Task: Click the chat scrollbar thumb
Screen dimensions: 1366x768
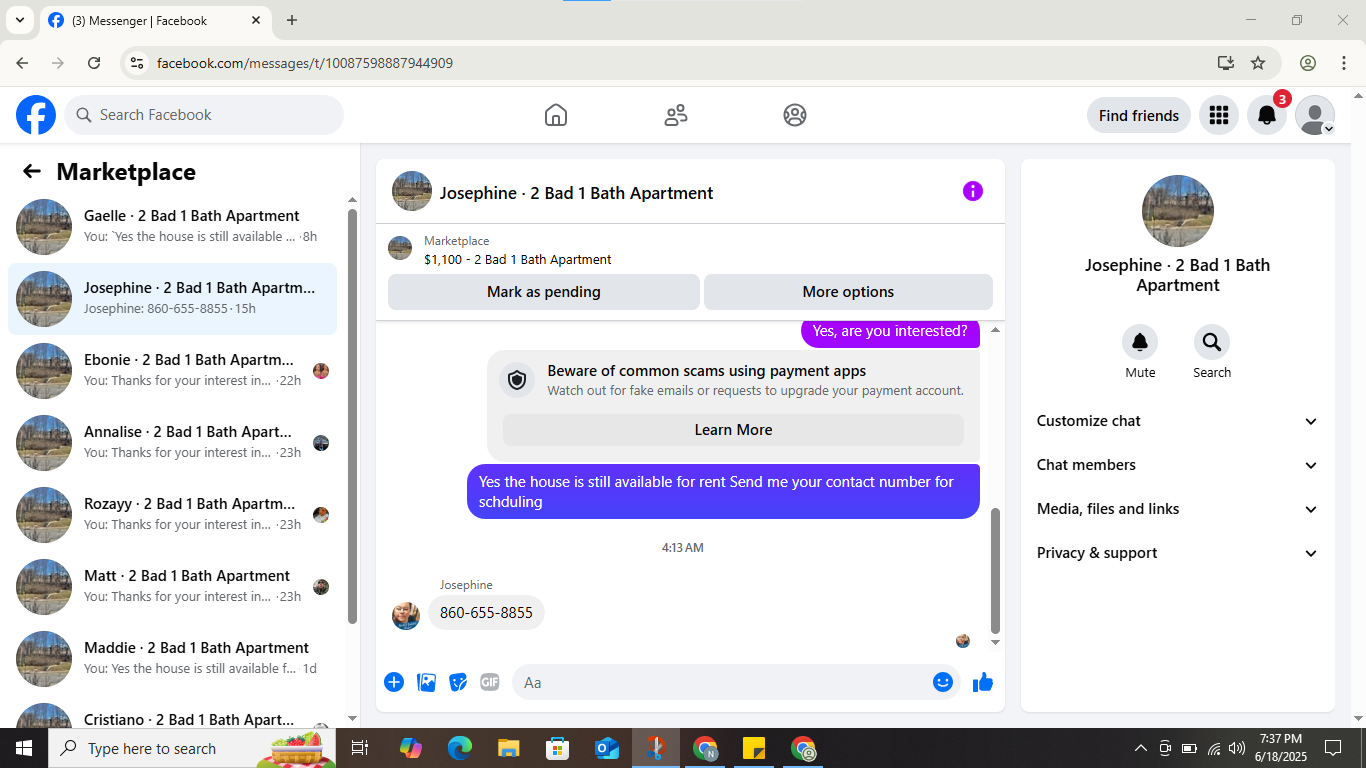Action: [x=995, y=570]
